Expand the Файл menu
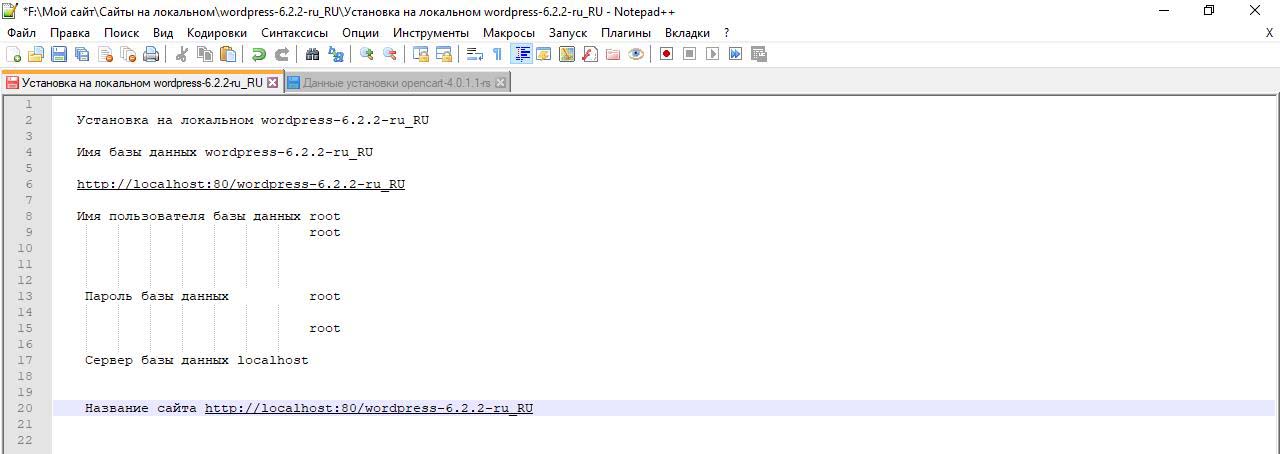This screenshot has width=1280, height=454. click(21, 33)
